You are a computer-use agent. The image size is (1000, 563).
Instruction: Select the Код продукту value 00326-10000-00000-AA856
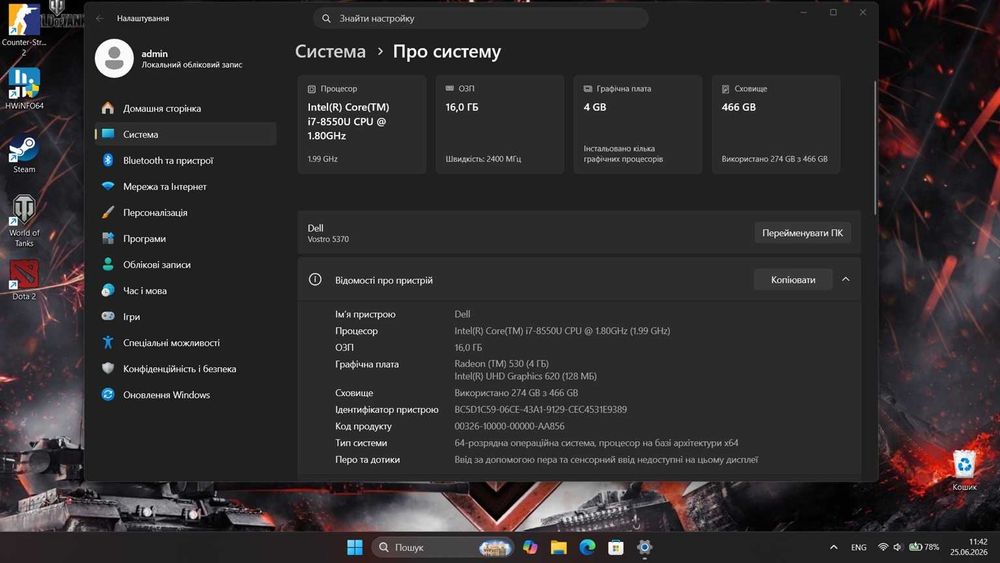pyautogui.click(x=509, y=426)
